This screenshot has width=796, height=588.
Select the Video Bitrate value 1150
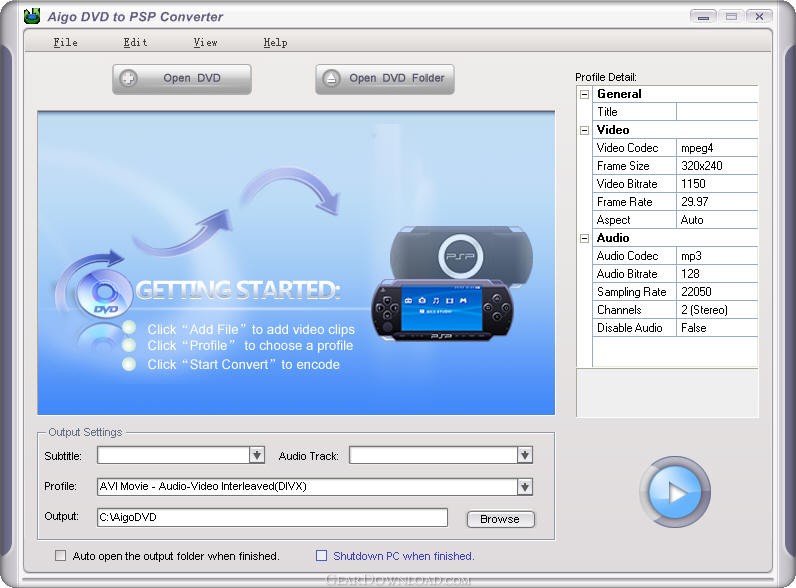(x=717, y=184)
